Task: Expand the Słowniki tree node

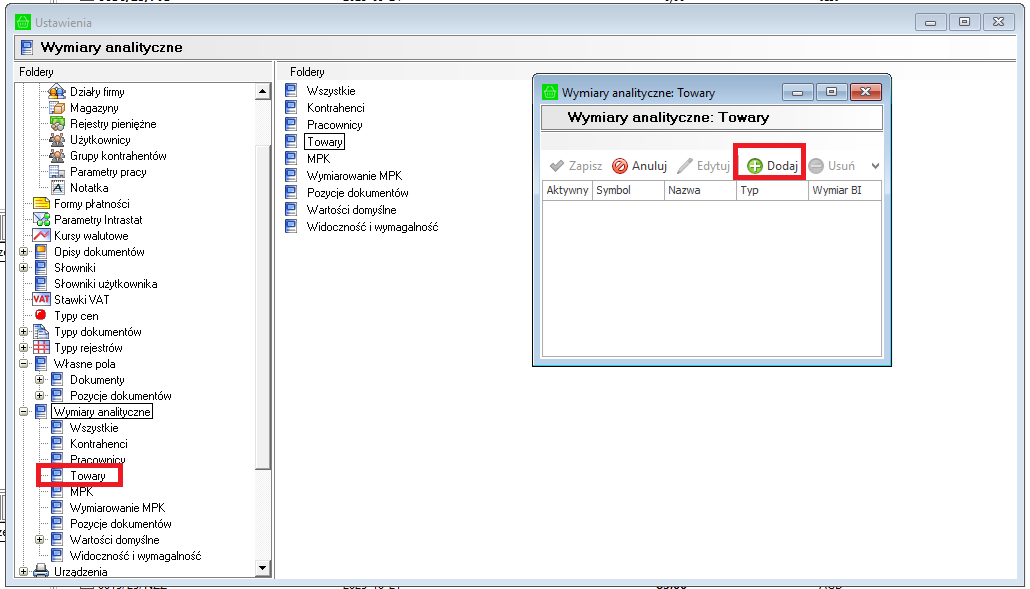Action: coord(23,268)
